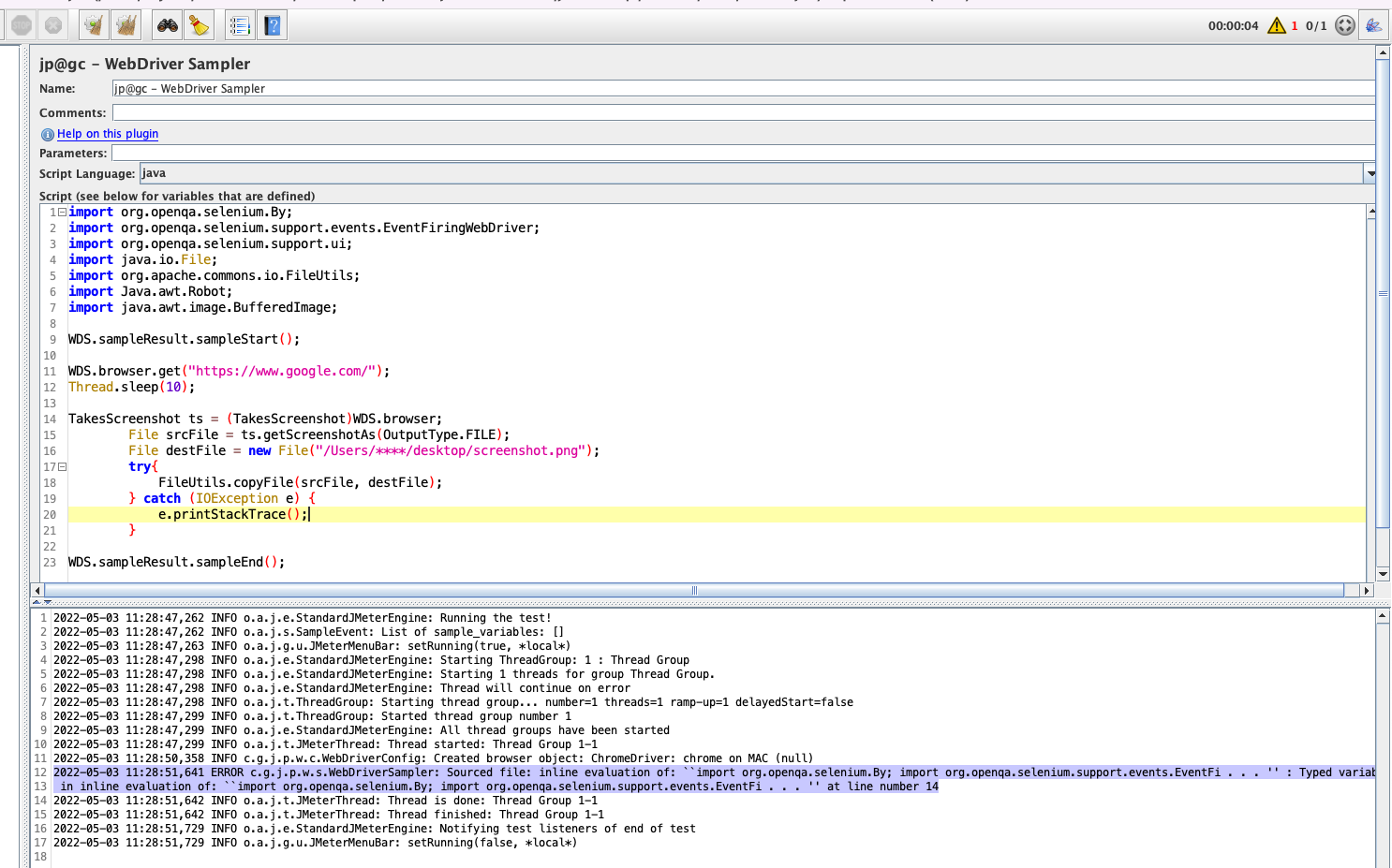Click the 'Thread.sleep(10);' script line
Viewport: 1392px width, 868px height.
point(132,387)
